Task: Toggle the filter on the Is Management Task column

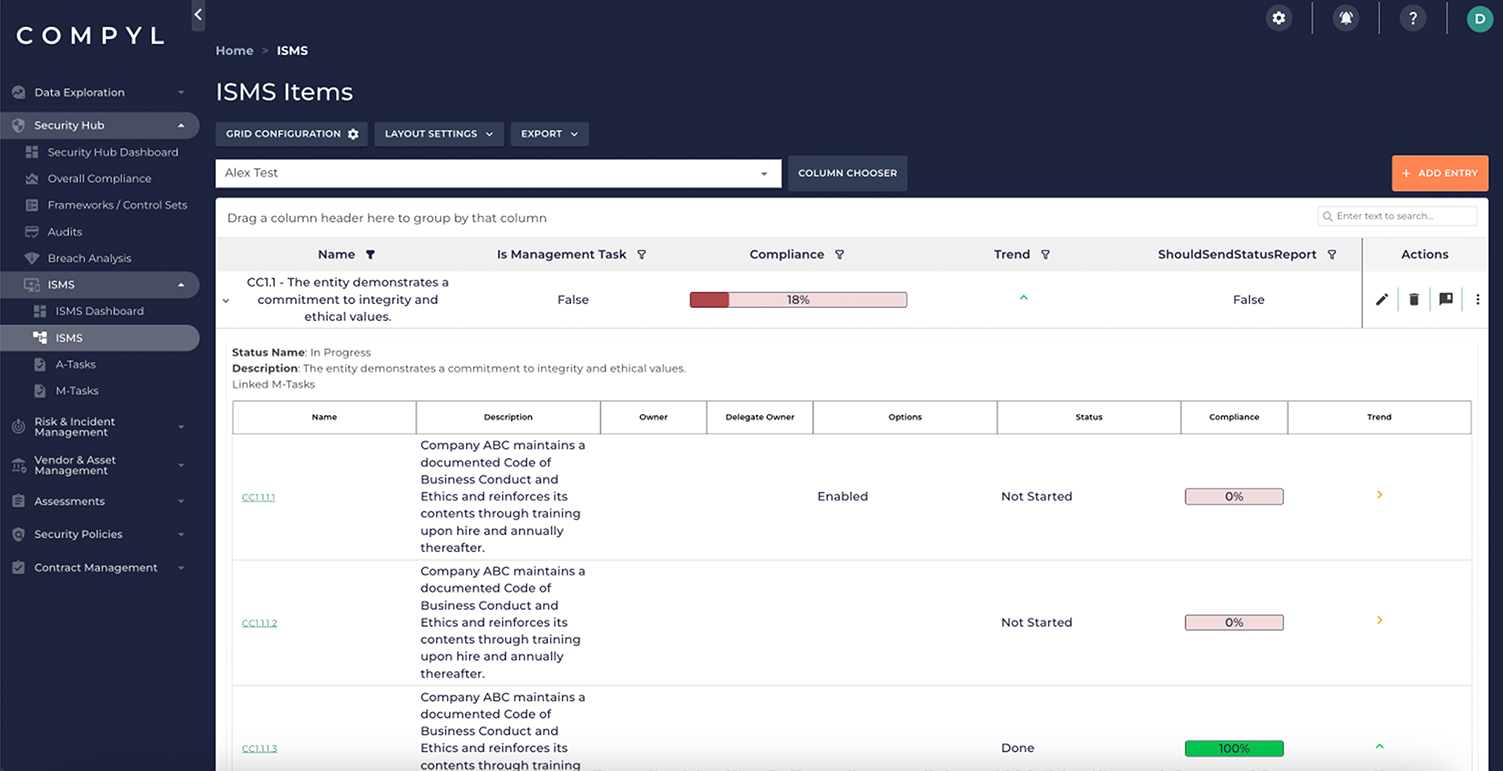Action: pyautogui.click(x=641, y=254)
